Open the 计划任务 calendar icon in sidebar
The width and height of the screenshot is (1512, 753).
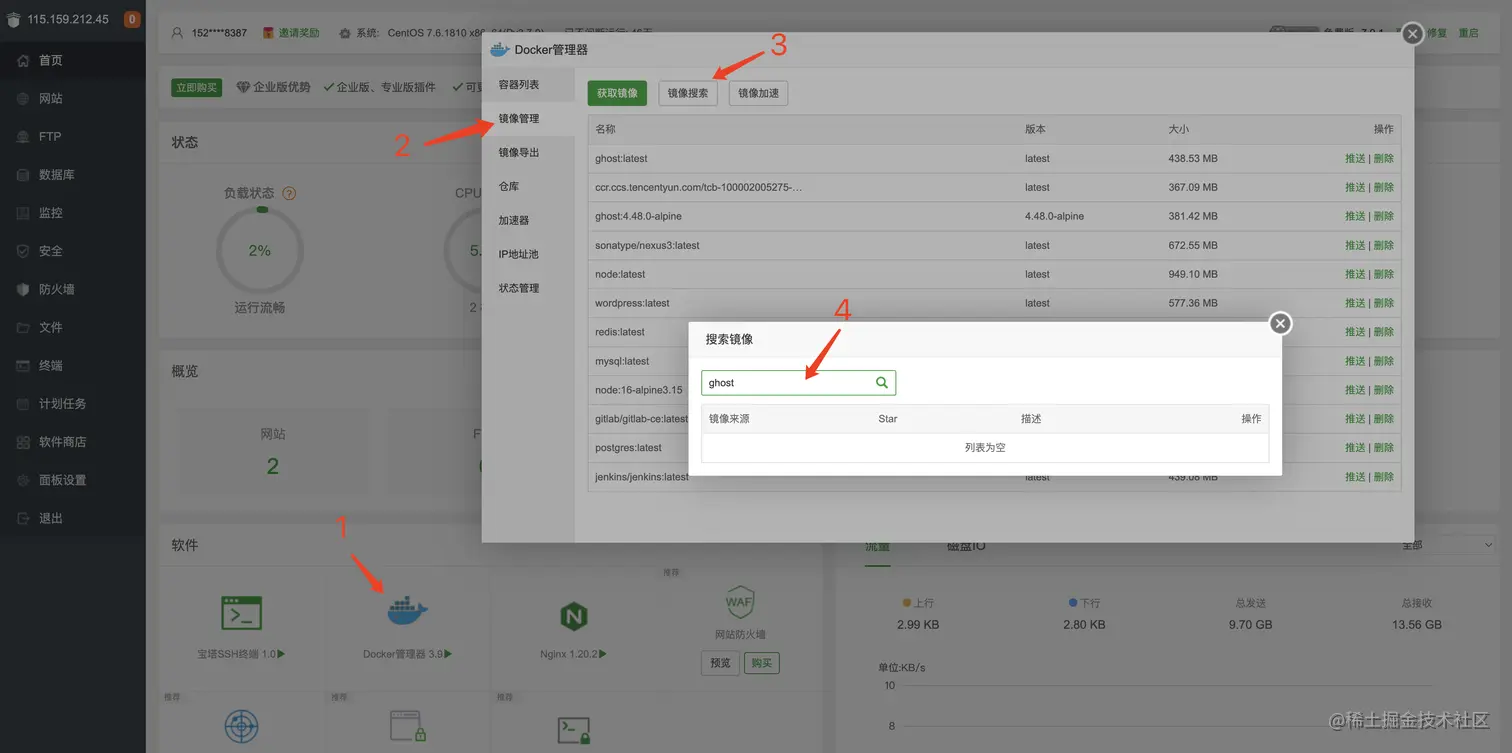22,404
